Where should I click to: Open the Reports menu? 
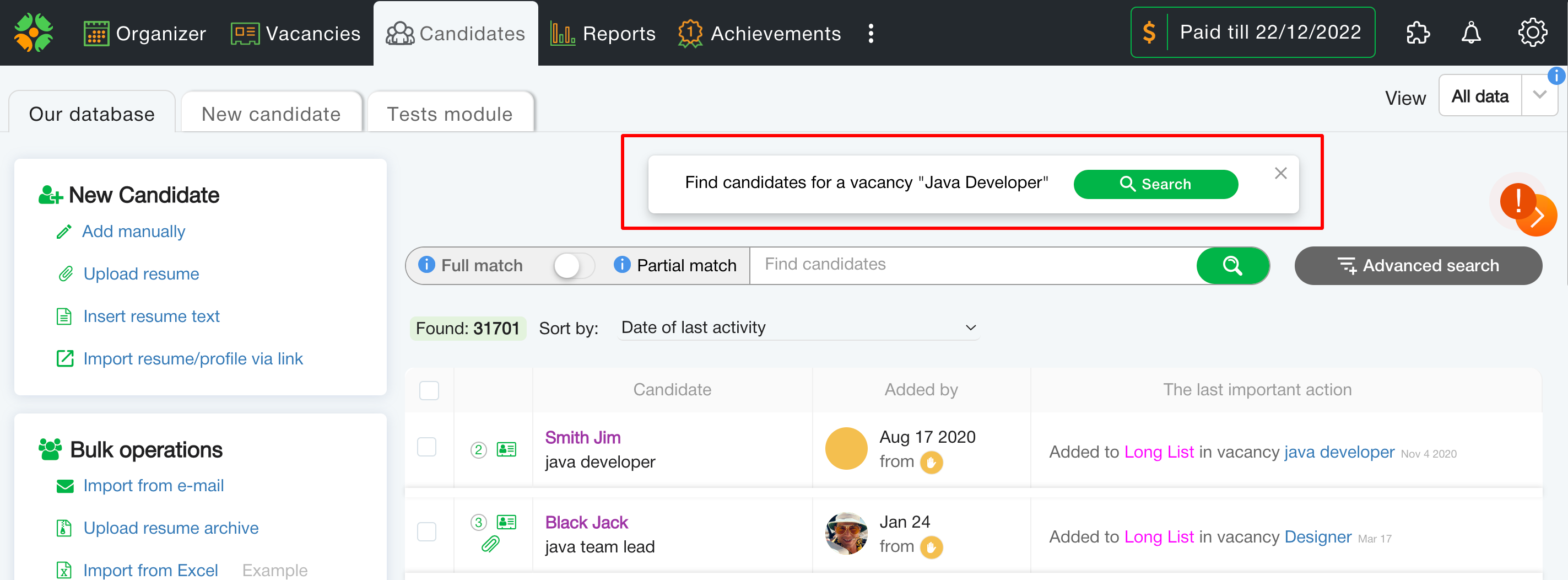pyautogui.click(x=603, y=34)
